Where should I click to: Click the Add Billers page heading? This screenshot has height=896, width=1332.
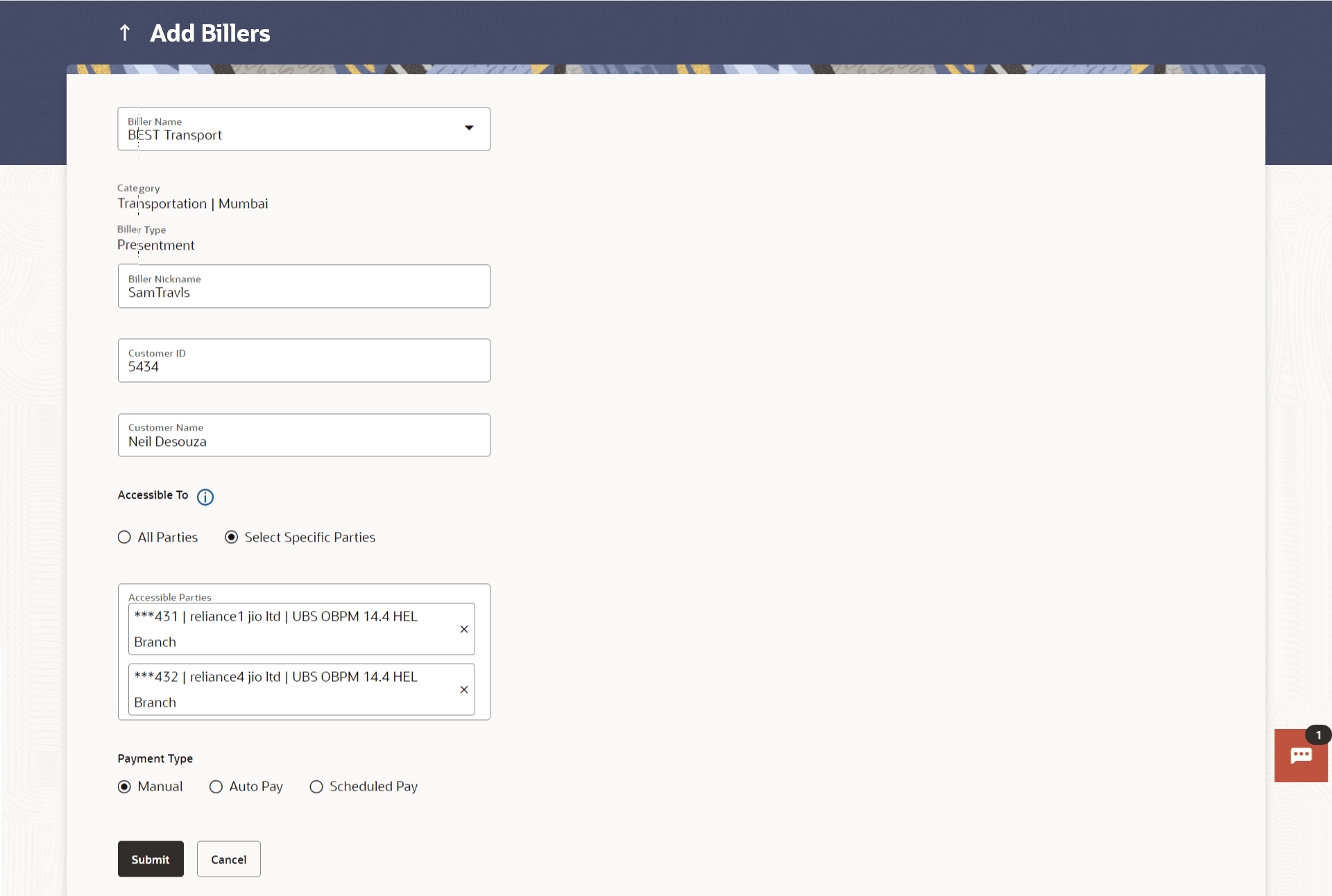click(x=210, y=33)
